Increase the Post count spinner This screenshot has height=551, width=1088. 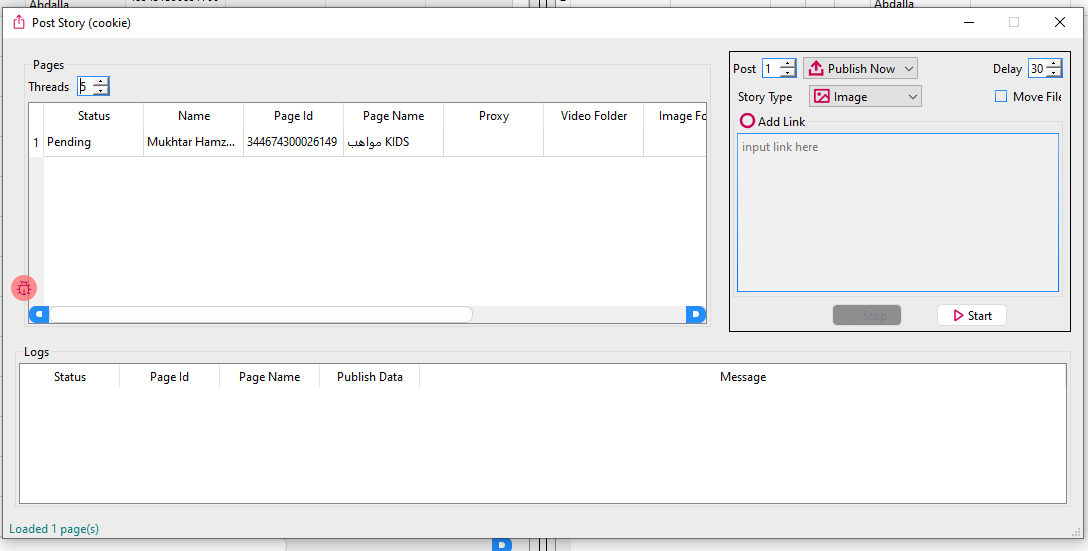coord(788,64)
